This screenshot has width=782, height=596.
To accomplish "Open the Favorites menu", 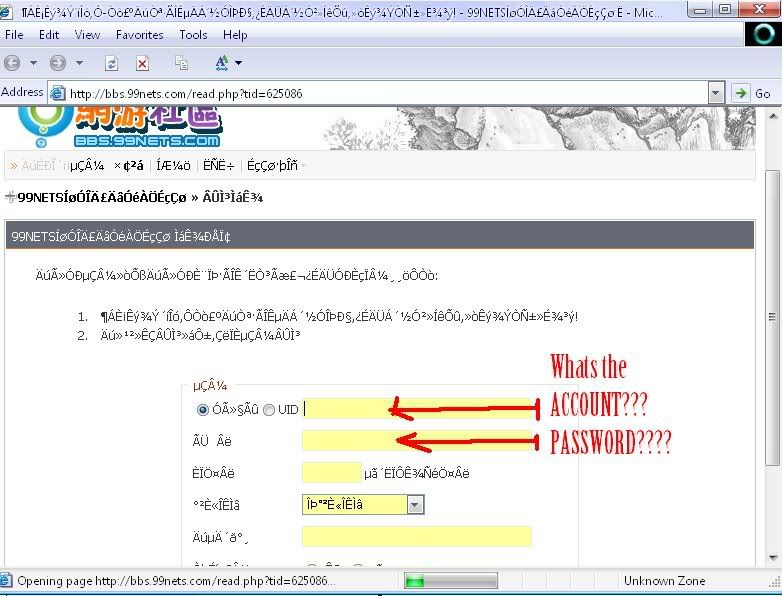I will 139,35.
